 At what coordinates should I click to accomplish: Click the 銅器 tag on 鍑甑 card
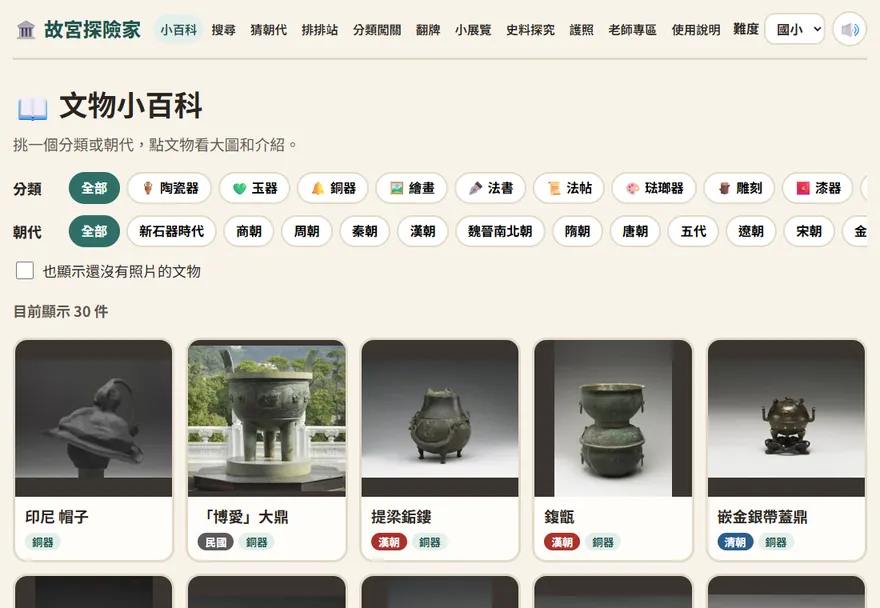603,542
